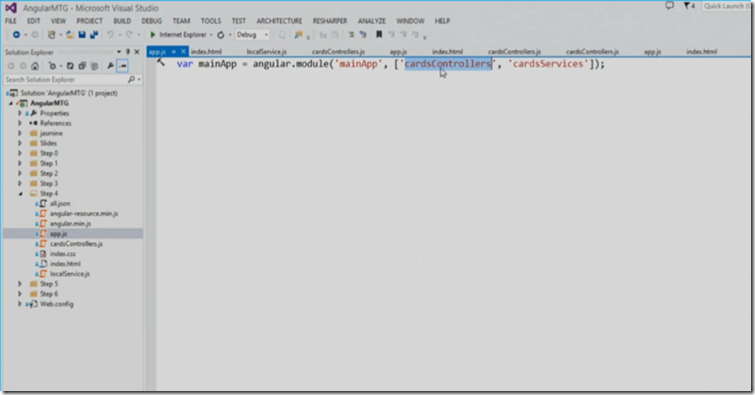This screenshot has height=395, width=755.
Task: Select angular-resource.min.js in Solution Explorer
Action: [x=84, y=214]
